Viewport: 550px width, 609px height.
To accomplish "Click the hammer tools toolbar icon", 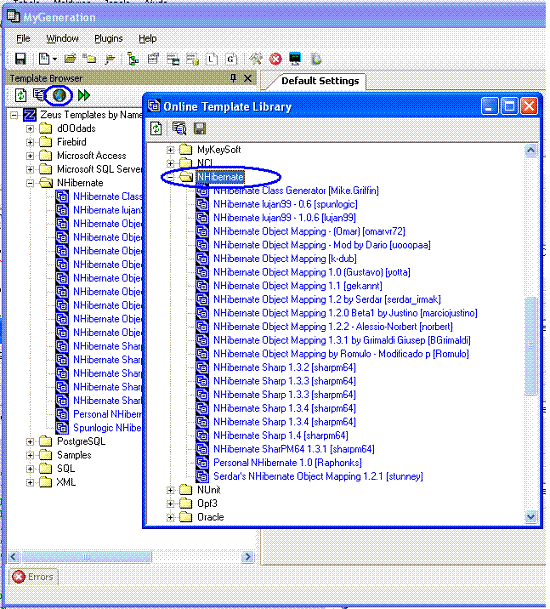I will pyautogui.click(x=256, y=59).
